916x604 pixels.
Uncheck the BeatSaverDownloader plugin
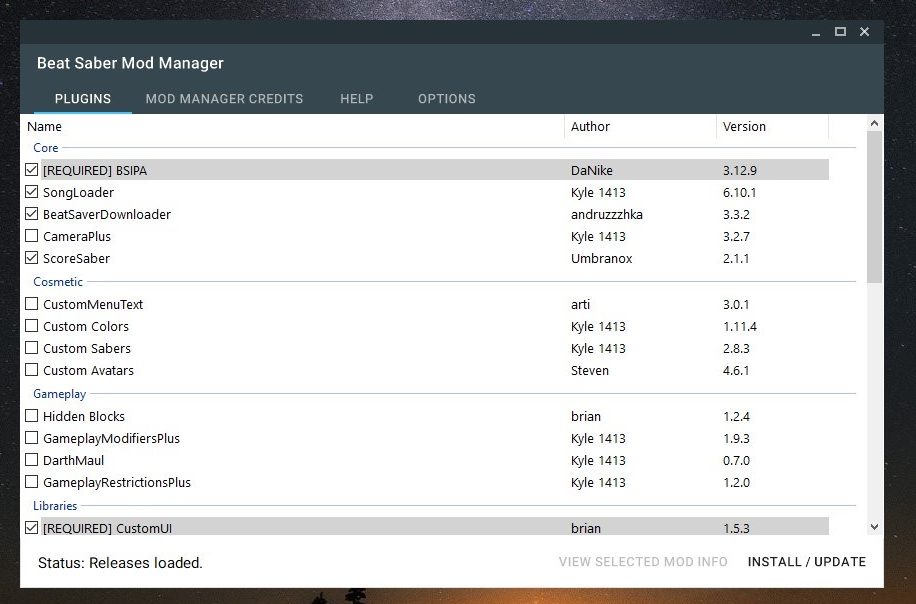pyautogui.click(x=32, y=214)
